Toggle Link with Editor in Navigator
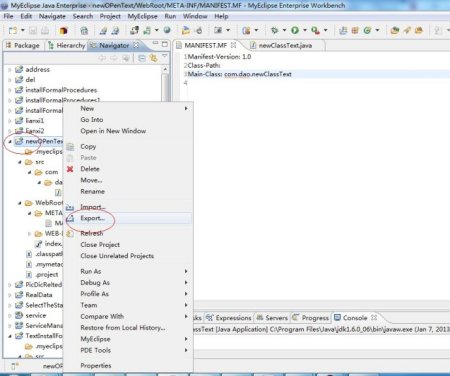Image resolution: width=450 pixels, height=376 pixels. 153,58
